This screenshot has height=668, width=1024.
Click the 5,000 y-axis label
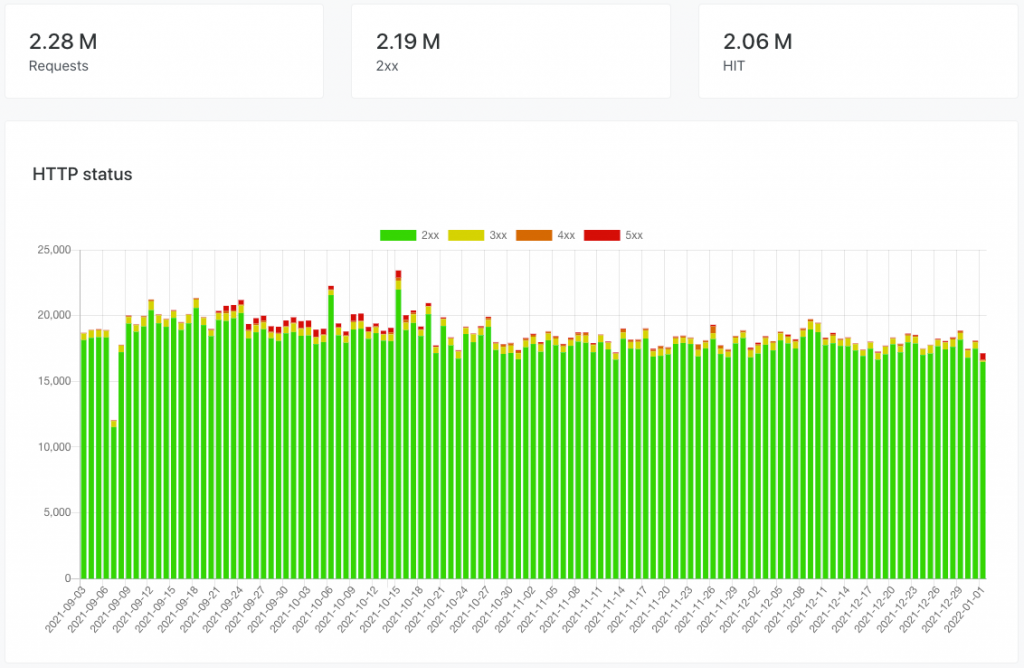[x=57, y=513]
